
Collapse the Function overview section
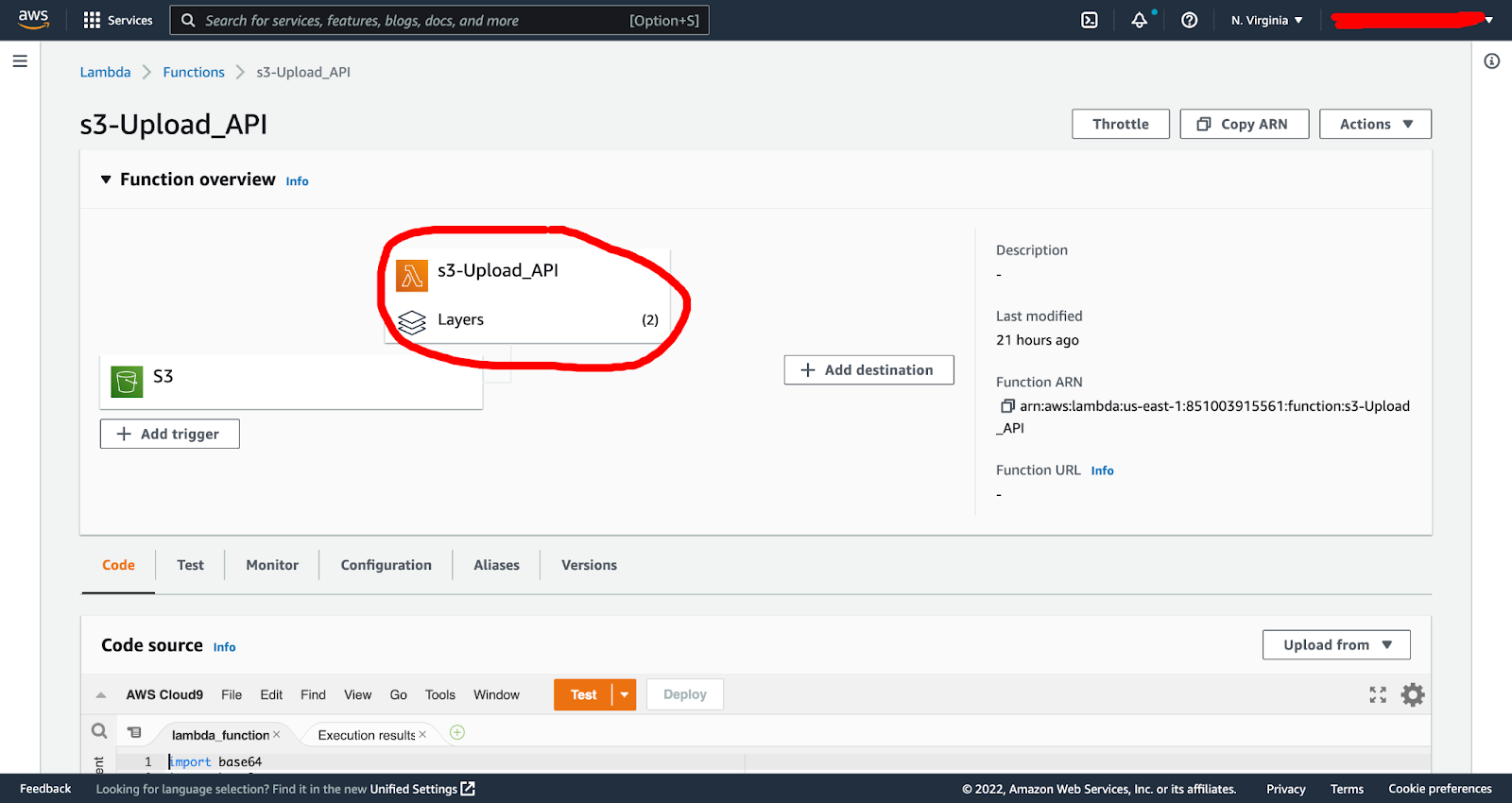(106, 179)
